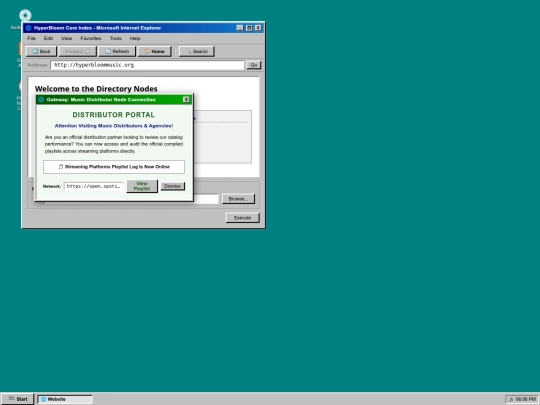The width and height of the screenshot is (540, 405).
Task: Minimize the Internet Explorer window
Action: coord(240,28)
